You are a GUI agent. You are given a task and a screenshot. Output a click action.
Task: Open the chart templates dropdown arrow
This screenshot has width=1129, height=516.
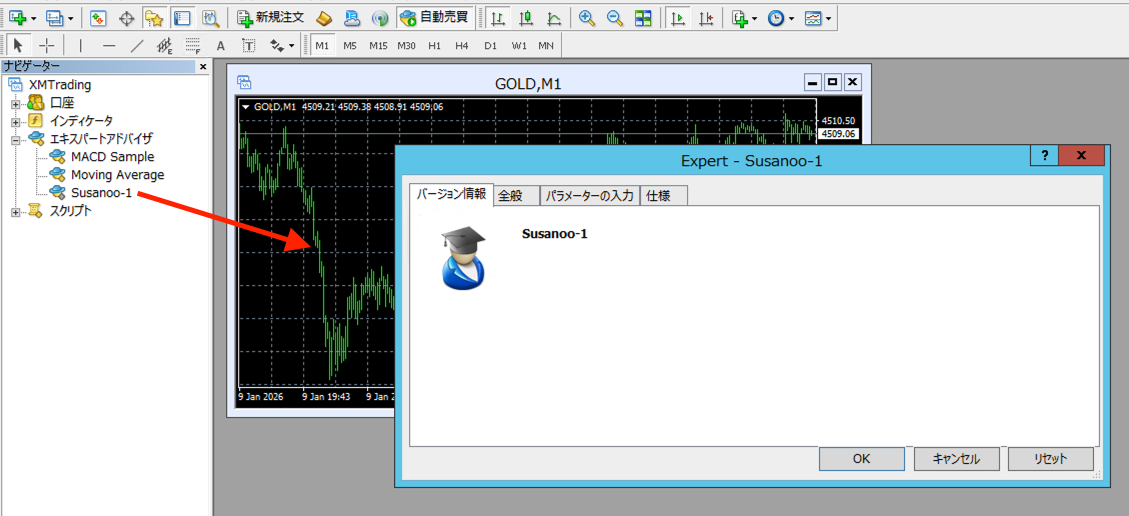[828, 18]
